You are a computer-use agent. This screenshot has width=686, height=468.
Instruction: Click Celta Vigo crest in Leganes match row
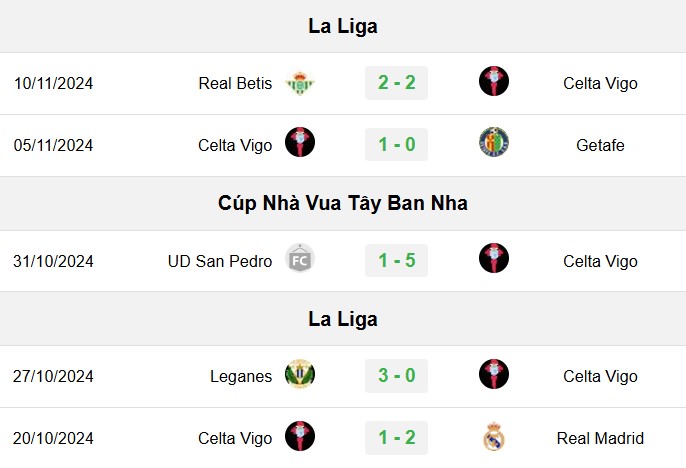tap(494, 374)
